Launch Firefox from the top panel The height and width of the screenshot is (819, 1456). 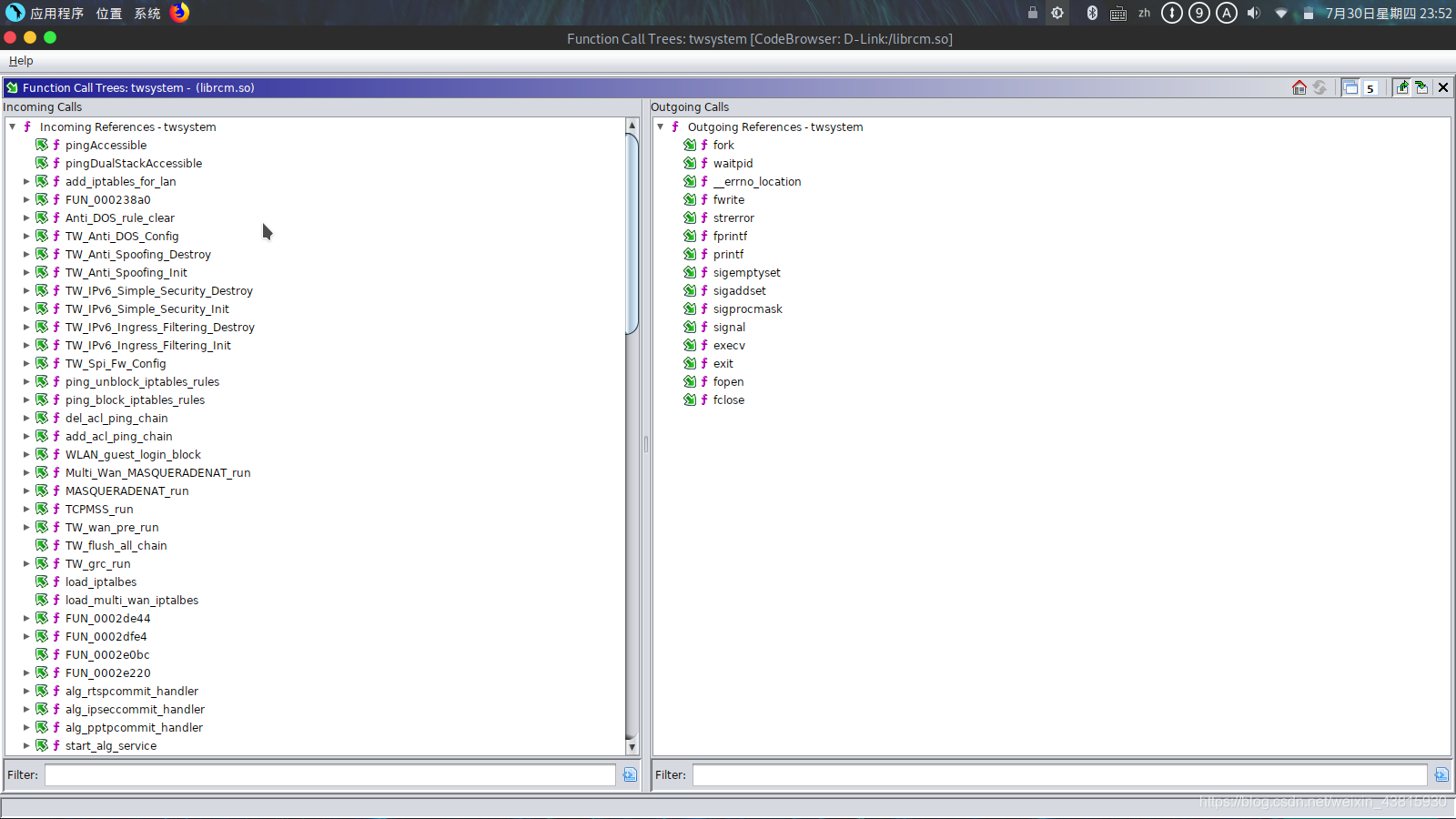click(x=180, y=13)
